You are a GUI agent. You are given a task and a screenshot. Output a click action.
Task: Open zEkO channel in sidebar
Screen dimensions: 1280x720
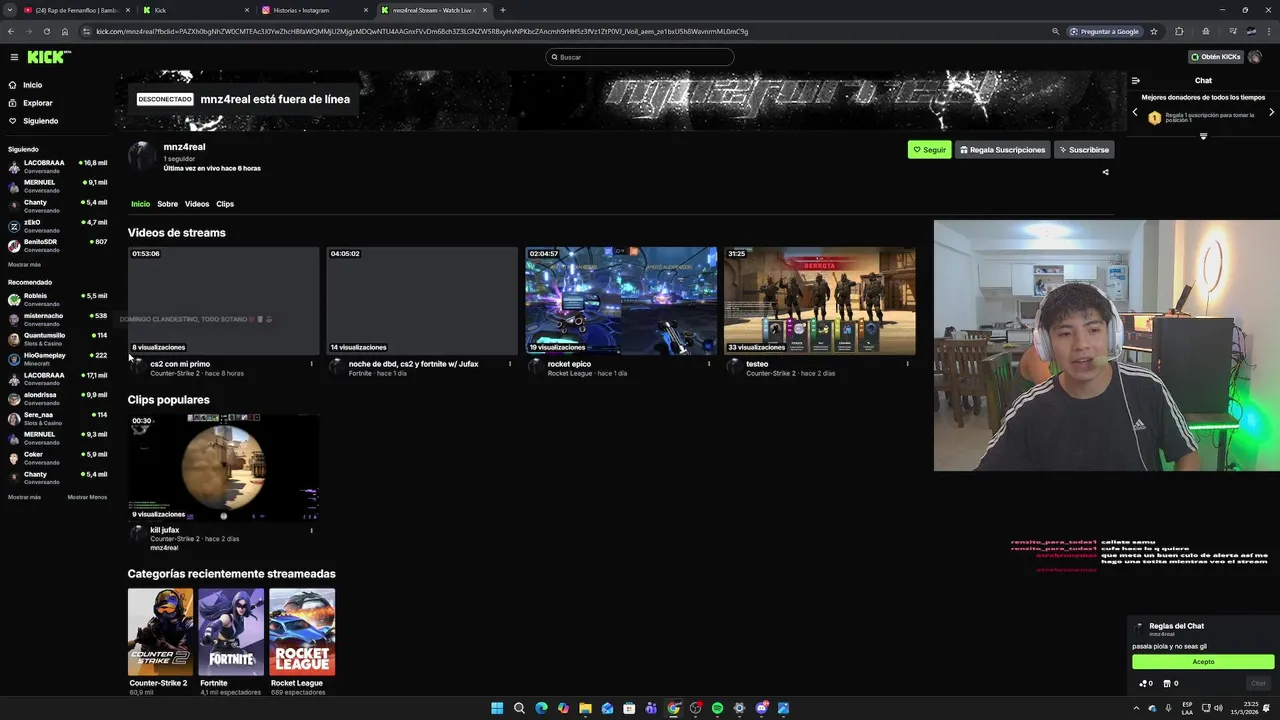coord(57,226)
